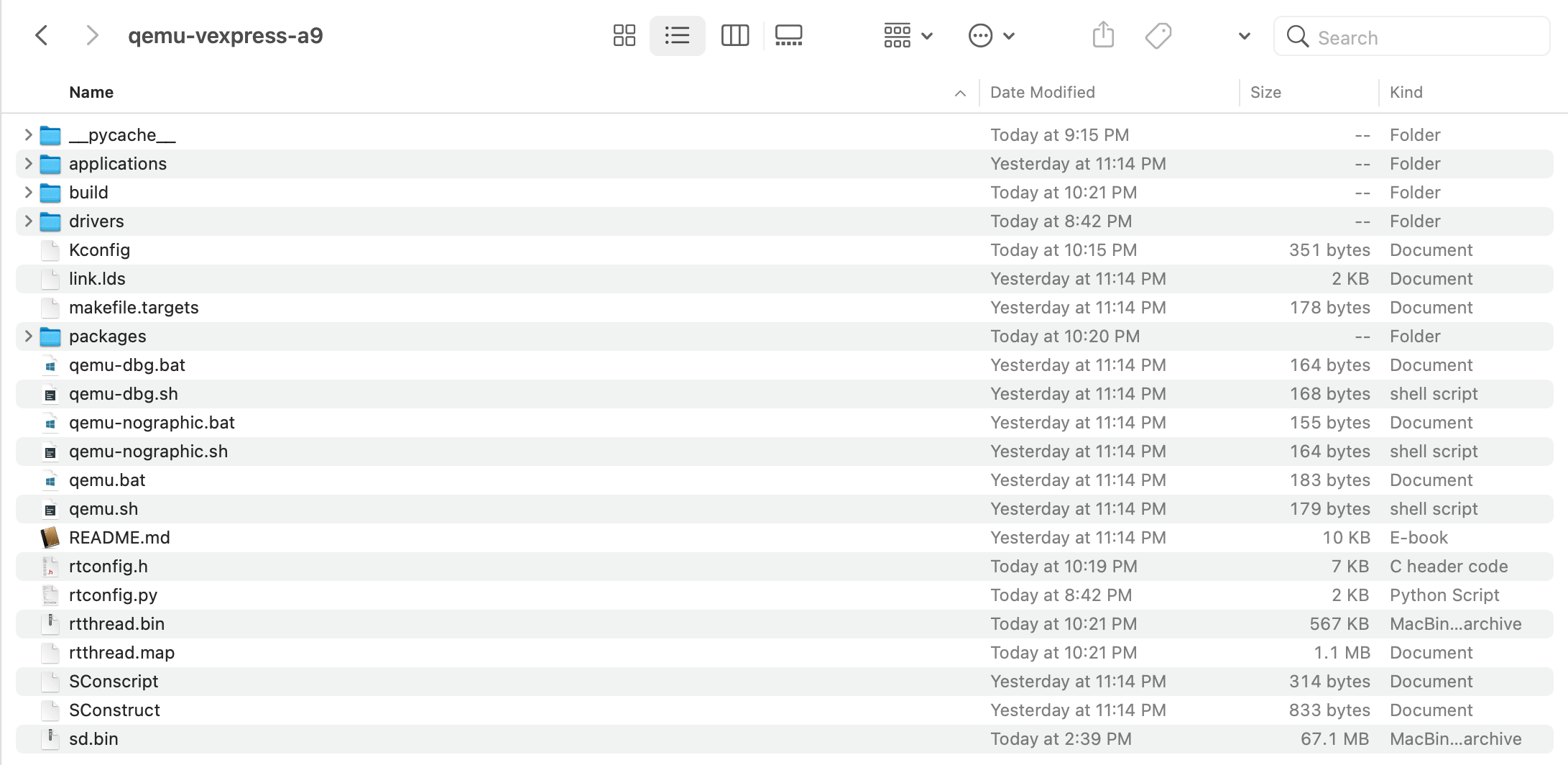
Task: Select the README.md file icon
Action: pyautogui.click(x=50, y=538)
